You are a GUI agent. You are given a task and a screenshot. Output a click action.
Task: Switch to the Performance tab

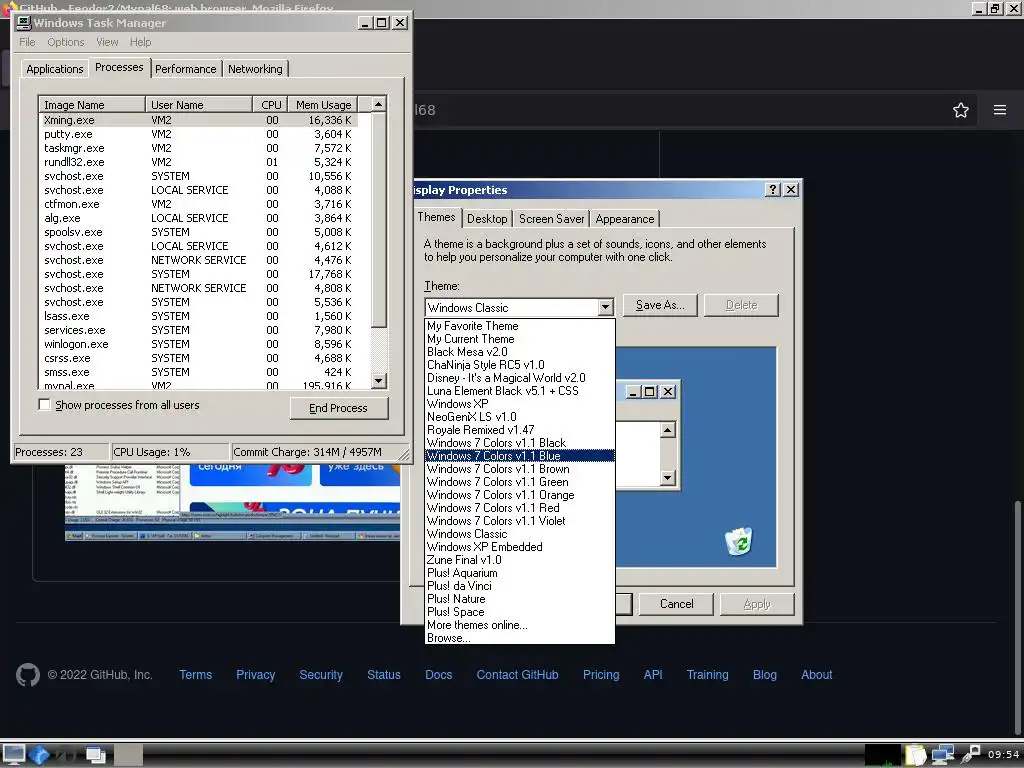coord(185,69)
